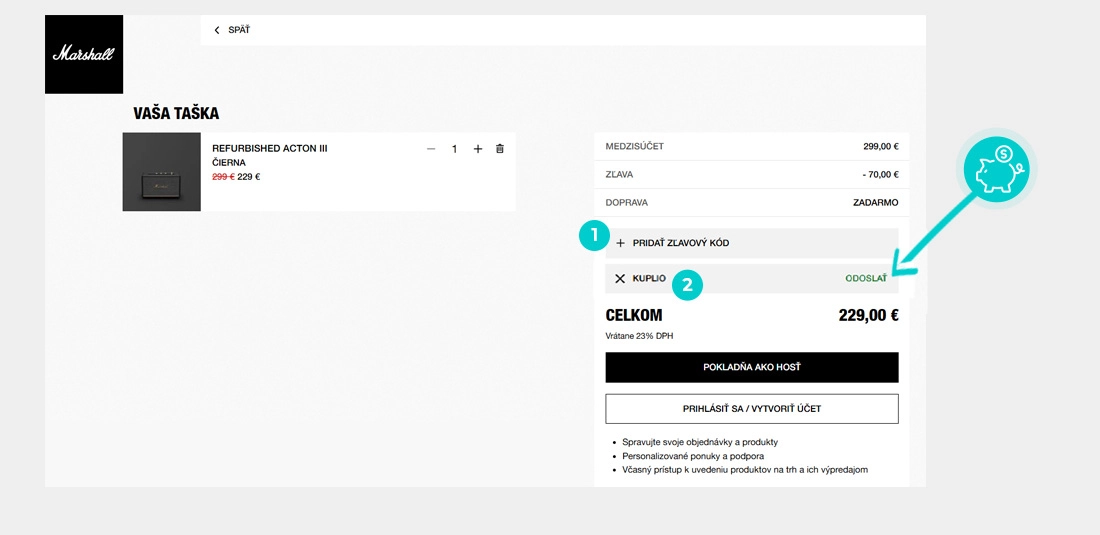Screen dimensions: 1100x535
Task: Click the Marshall logo
Action: click(84, 54)
